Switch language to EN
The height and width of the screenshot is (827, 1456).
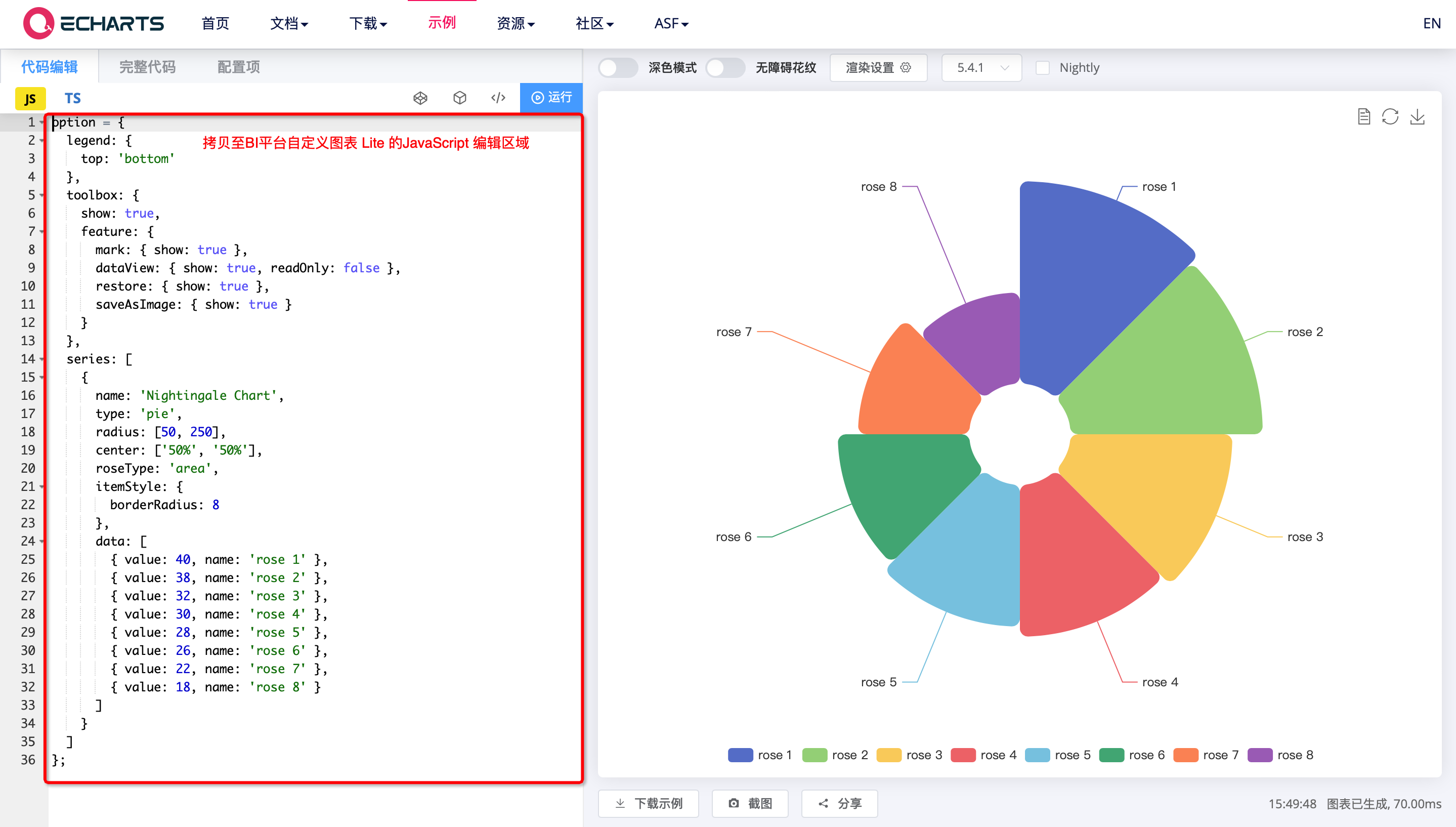pos(1432,23)
